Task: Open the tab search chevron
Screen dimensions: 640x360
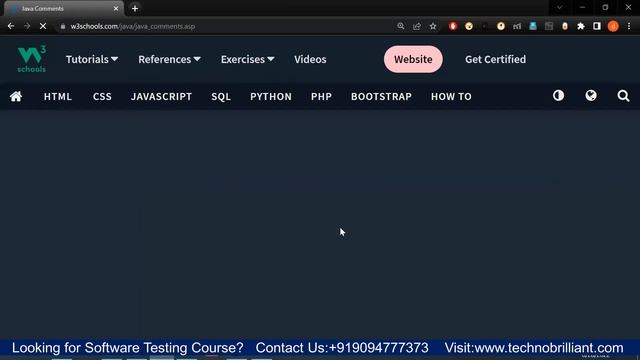Action: click(x=560, y=7)
